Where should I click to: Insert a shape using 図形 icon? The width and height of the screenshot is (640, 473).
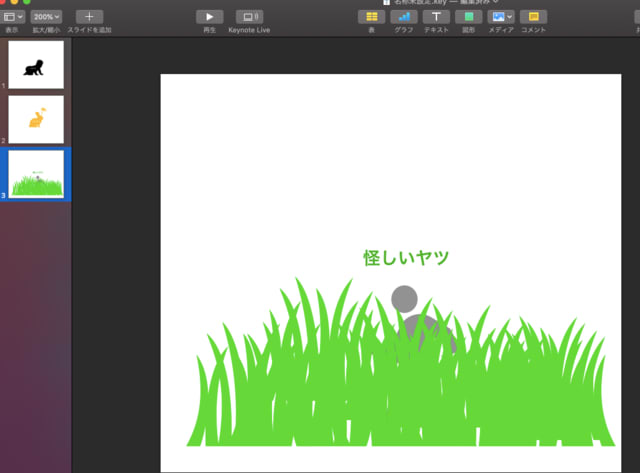[x=468, y=17]
